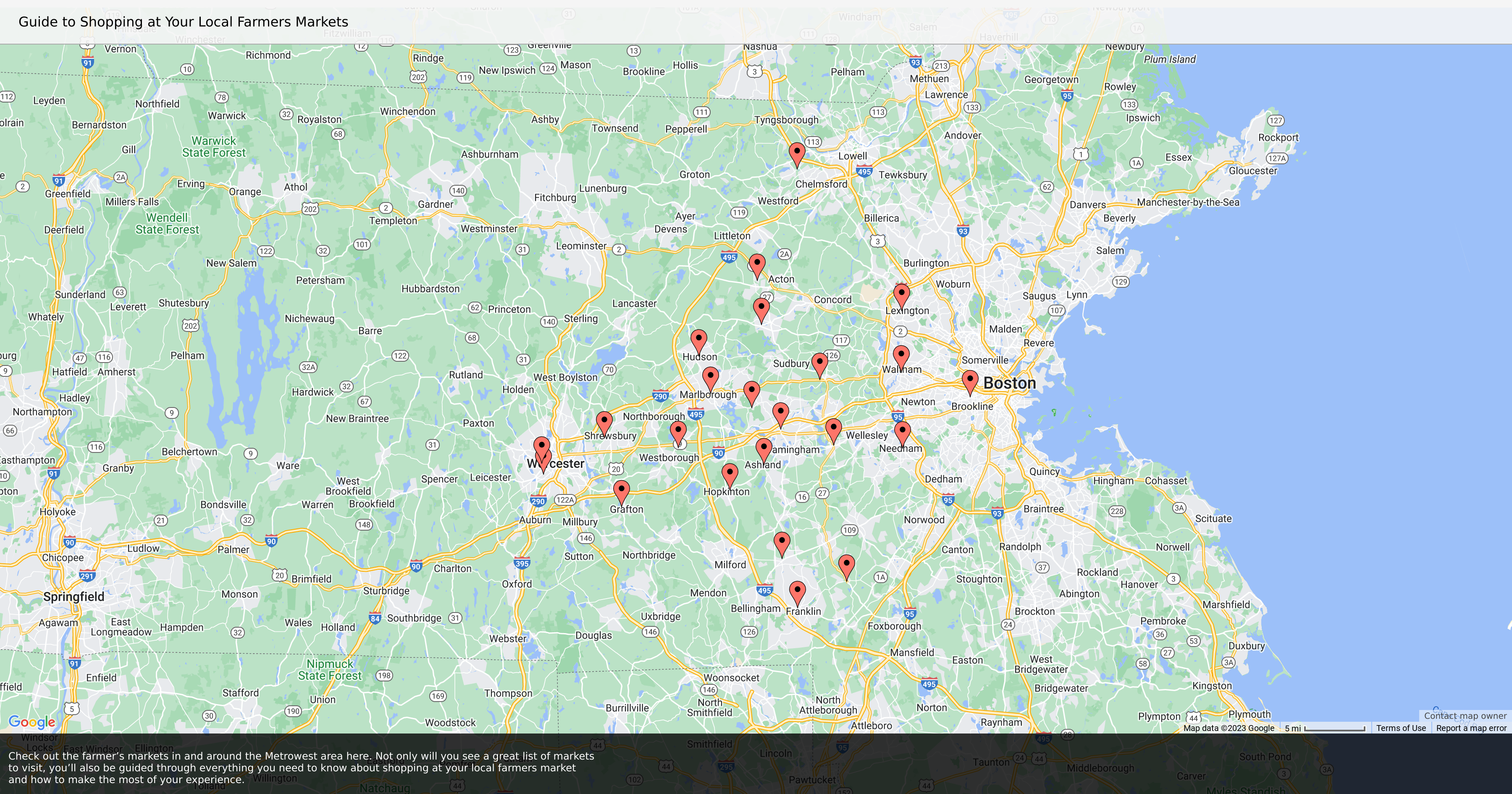Click the Needham map pin
The width and height of the screenshot is (1512, 794).
902,434
